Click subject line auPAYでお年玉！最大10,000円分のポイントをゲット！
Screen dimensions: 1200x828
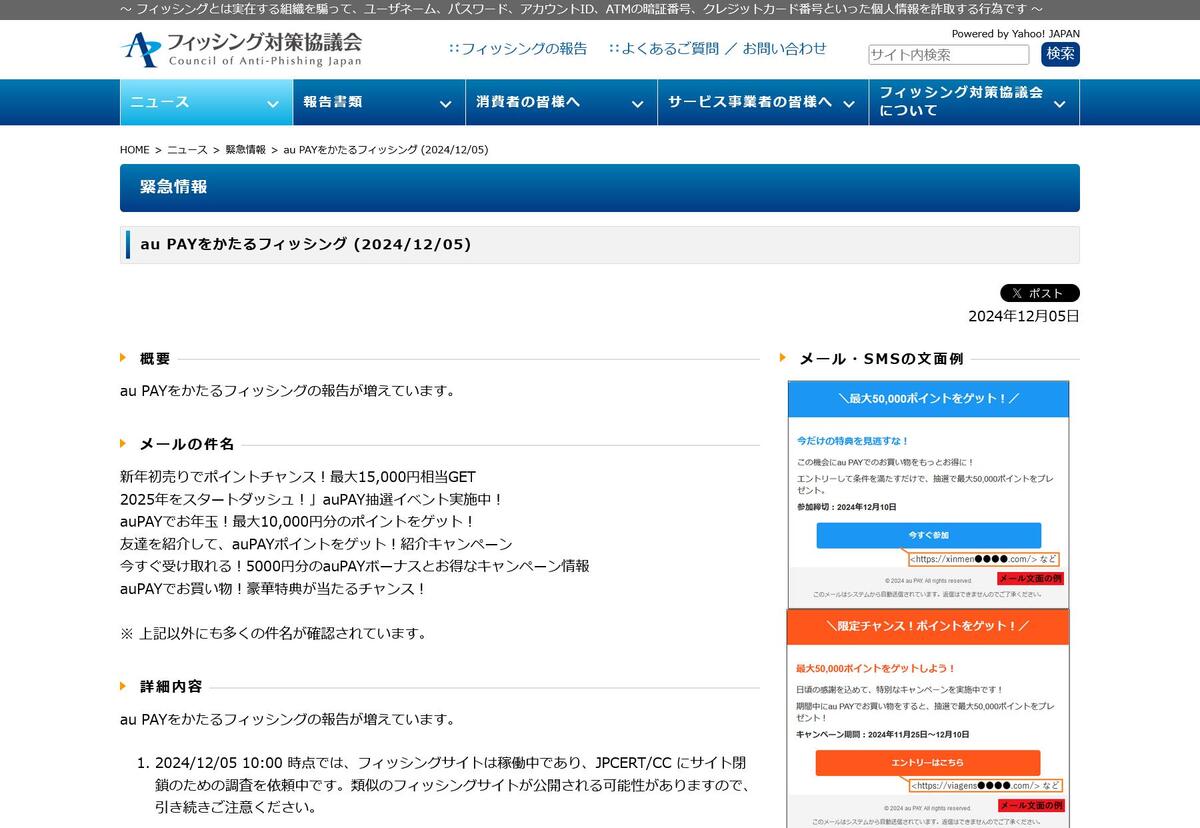click(297, 521)
